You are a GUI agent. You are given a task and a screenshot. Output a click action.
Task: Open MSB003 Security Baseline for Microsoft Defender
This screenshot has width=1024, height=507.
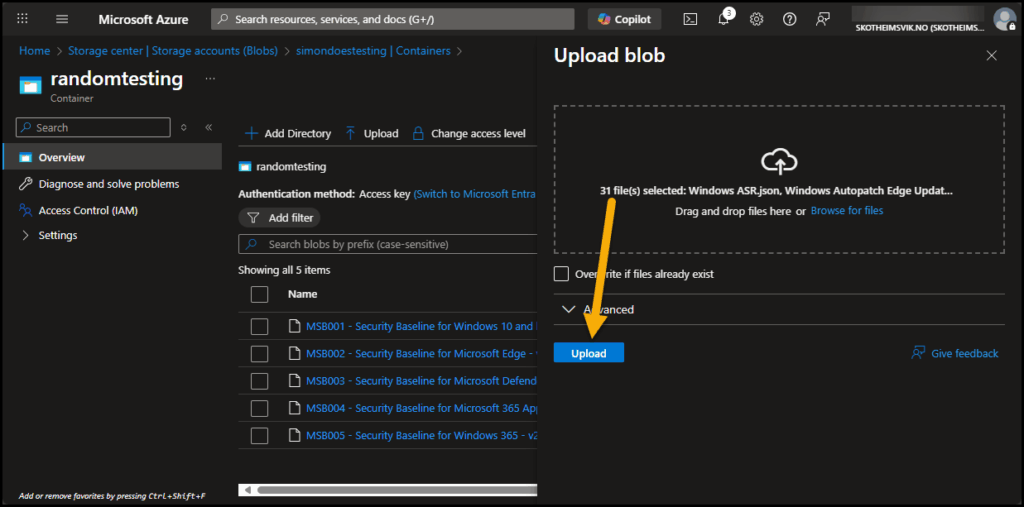[421, 381]
